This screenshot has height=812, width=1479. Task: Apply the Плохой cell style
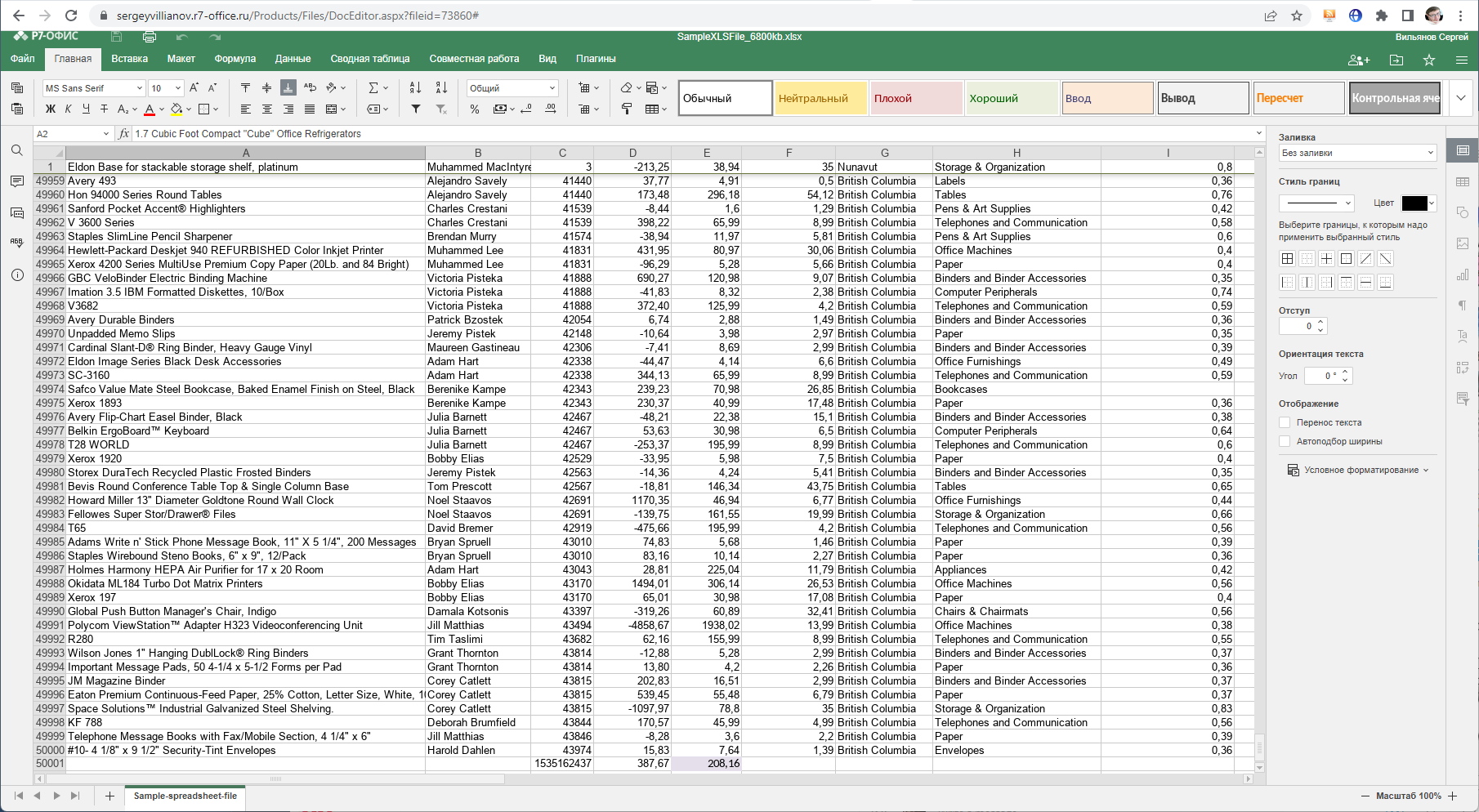click(x=916, y=98)
